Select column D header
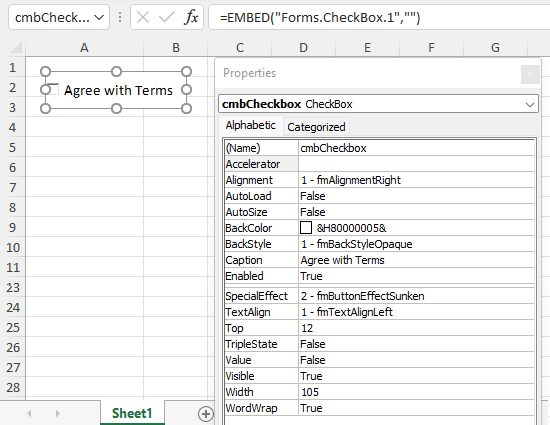 point(303,47)
